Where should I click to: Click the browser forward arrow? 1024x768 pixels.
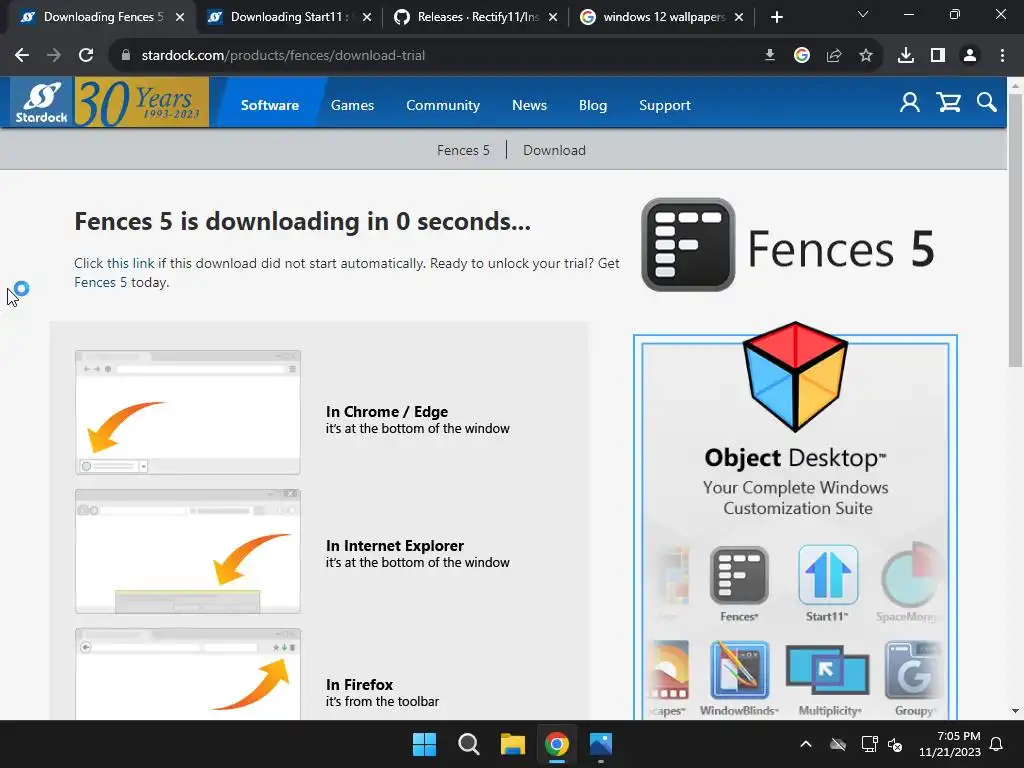(x=54, y=56)
